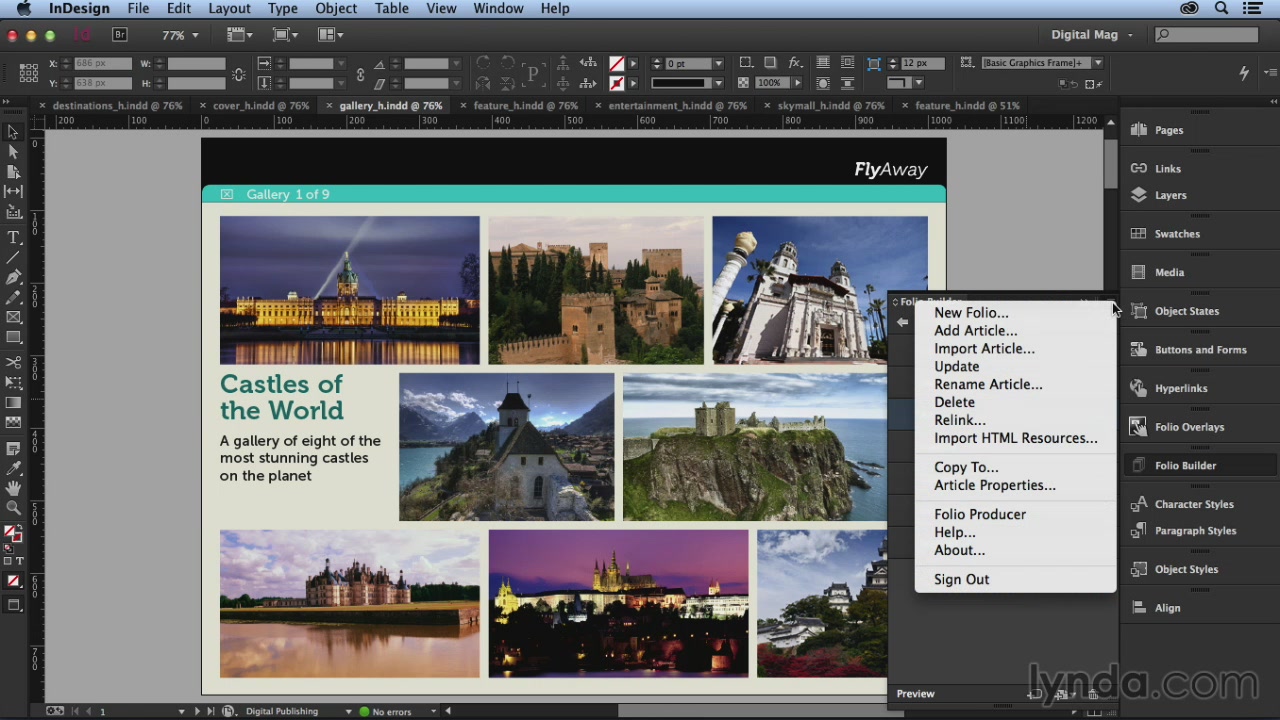Image resolution: width=1280 pixels, height=720 pixels.
Task: Click the Preview button in Folio Builder
Action: click(915, 693)
